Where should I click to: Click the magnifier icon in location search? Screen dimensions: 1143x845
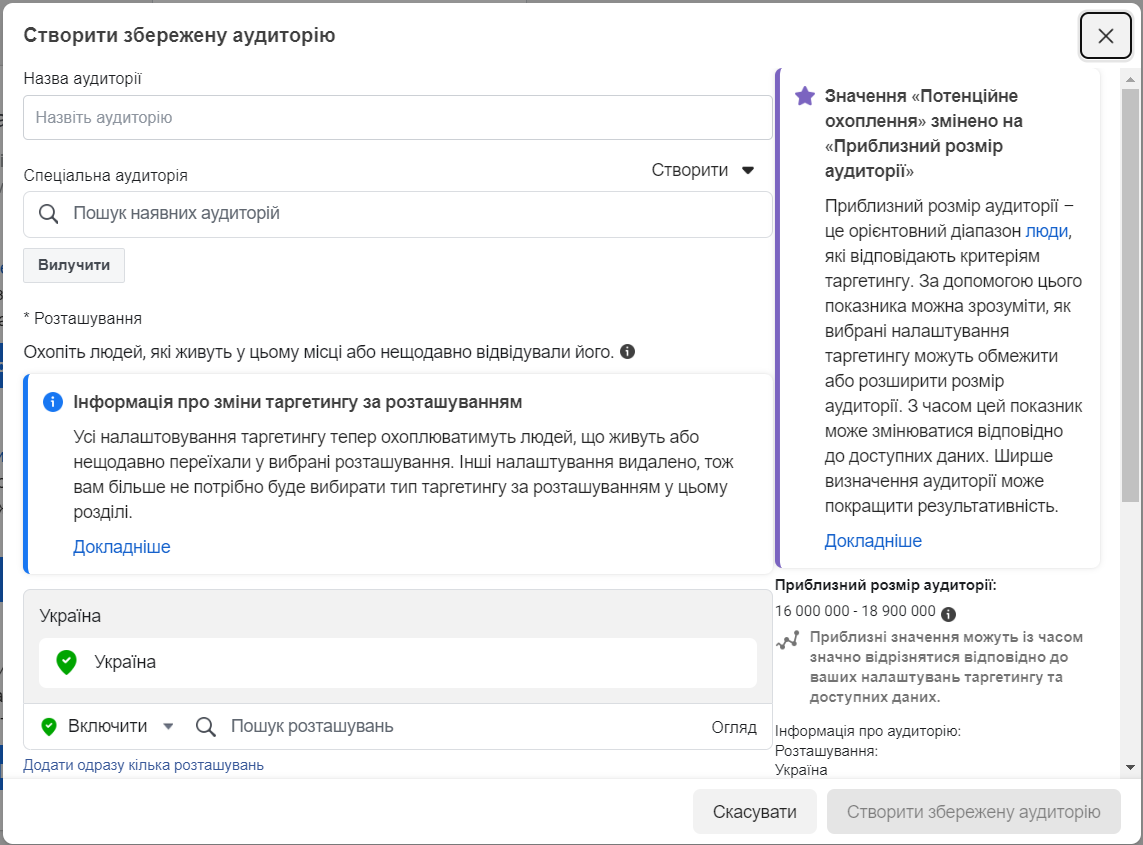(206, 727)
